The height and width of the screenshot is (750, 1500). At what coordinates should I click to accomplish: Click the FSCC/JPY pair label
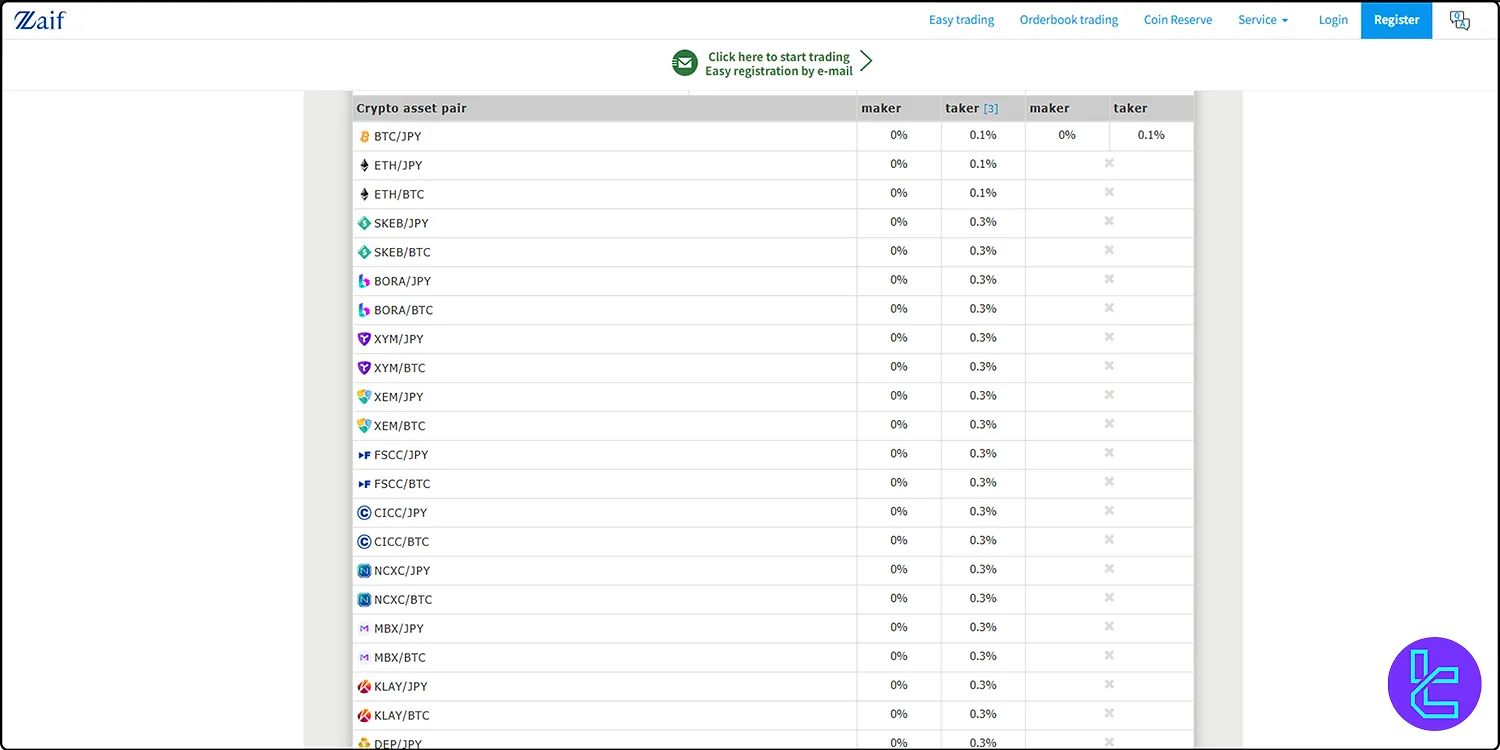click(x=401, y=455)
